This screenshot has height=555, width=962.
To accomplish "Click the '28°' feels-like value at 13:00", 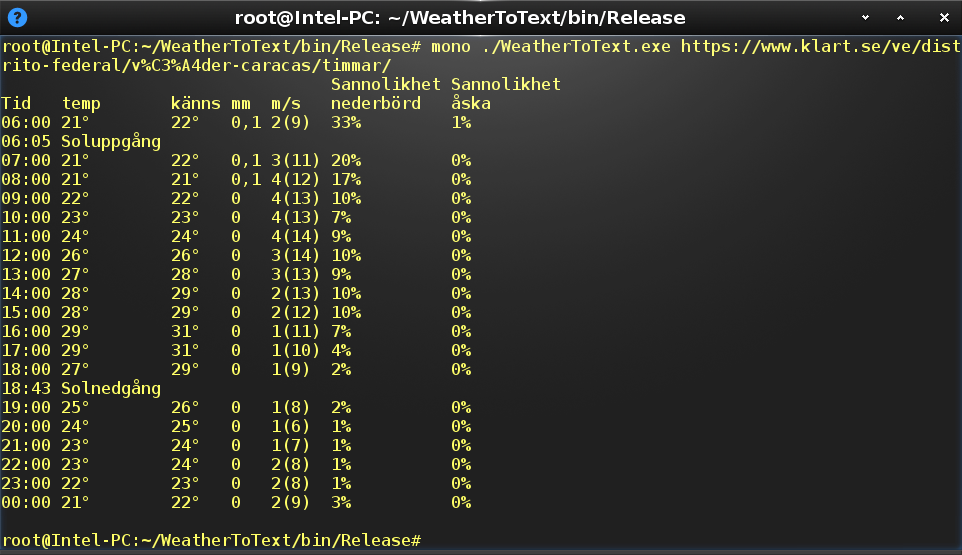I will click(x=185, y=275).
